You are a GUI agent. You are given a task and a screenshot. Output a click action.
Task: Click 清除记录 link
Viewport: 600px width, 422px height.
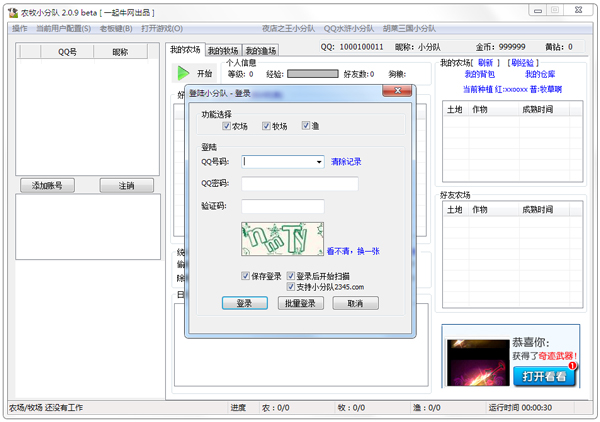tap(346, 161)
